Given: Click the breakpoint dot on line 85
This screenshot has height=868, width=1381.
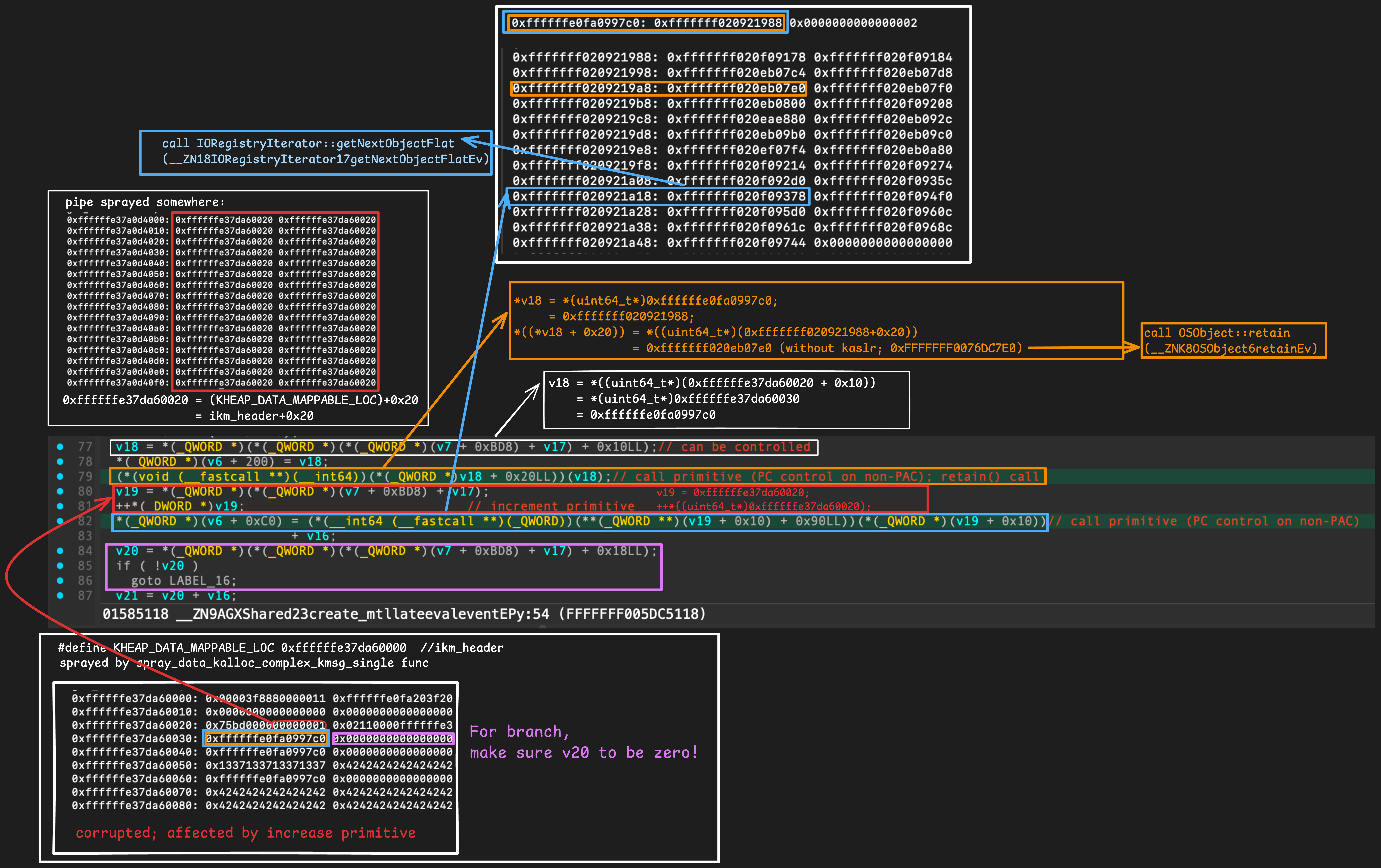Looking at the screenshot, I should point(60,566).
